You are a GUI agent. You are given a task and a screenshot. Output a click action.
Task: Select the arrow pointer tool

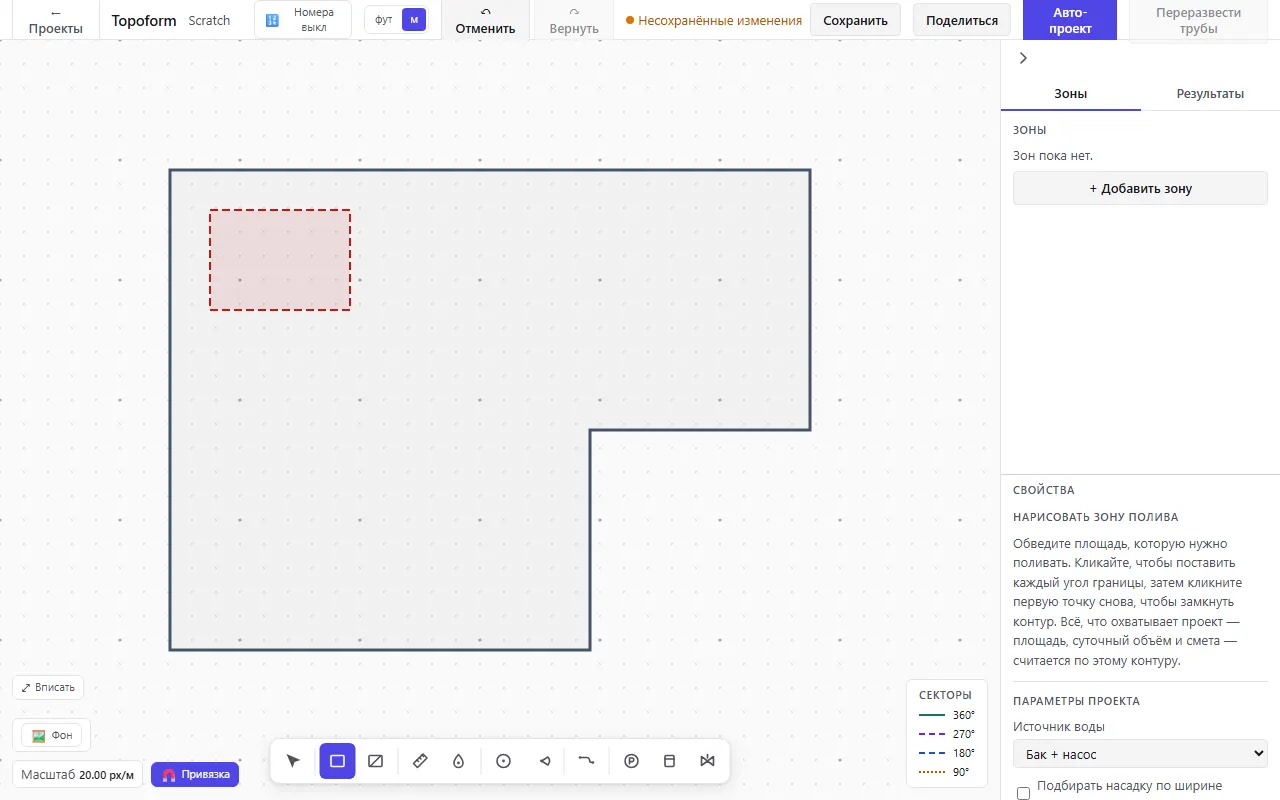coord(293,761)
